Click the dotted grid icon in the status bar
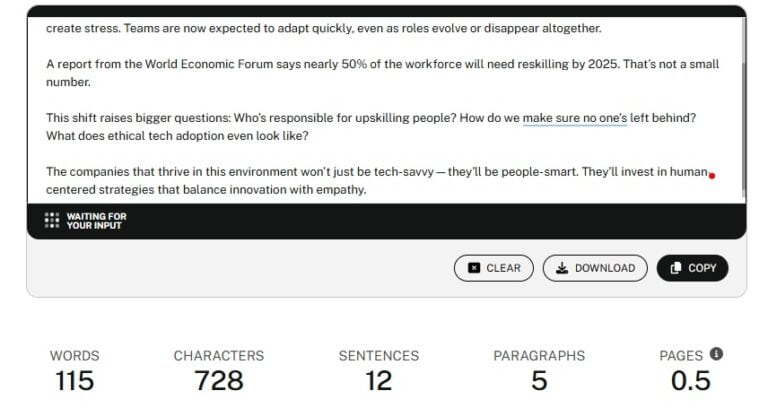 pyautogui.click(x=52, y=221)
